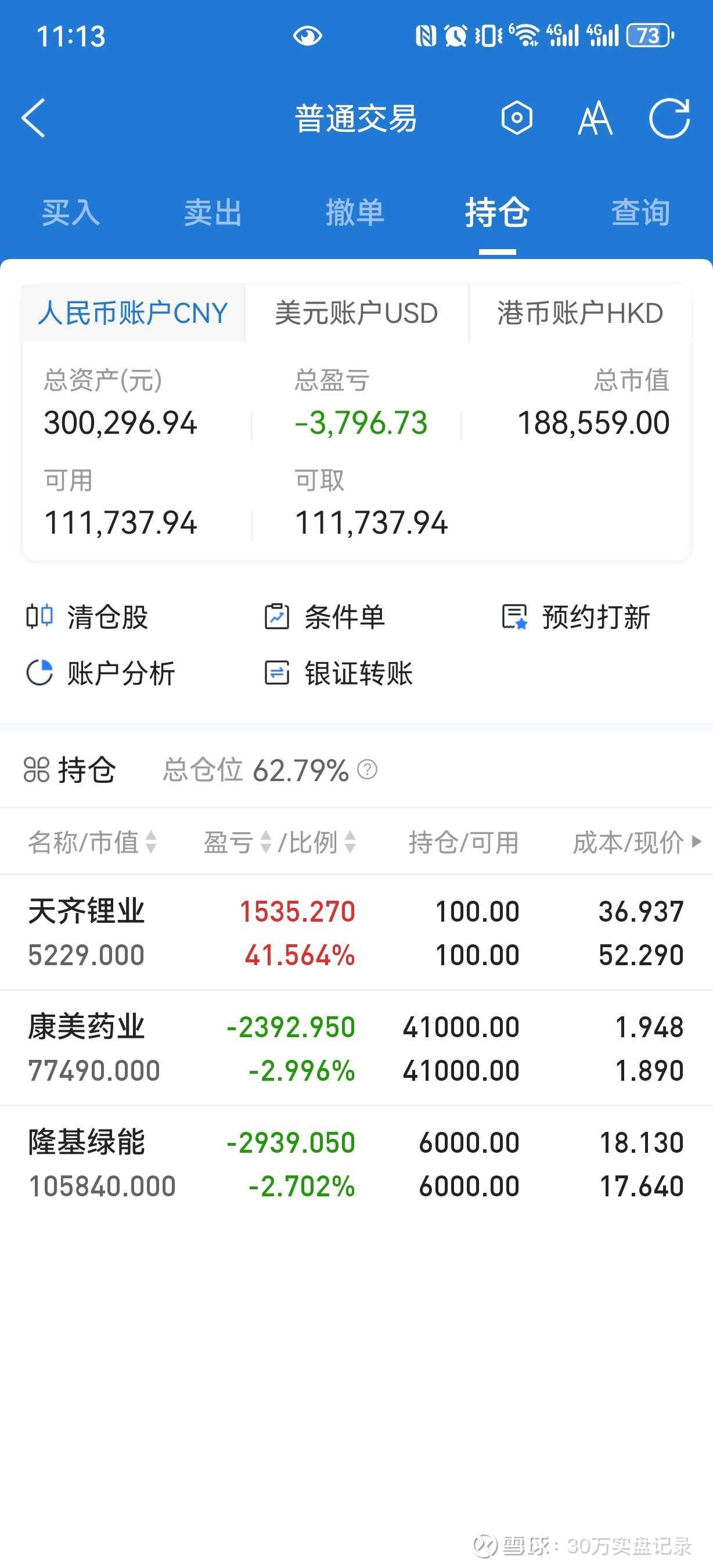This screenshot has height=1568, width=713.
Task: Open the 隆基绿能 holding row
Action: (356, 1164)
